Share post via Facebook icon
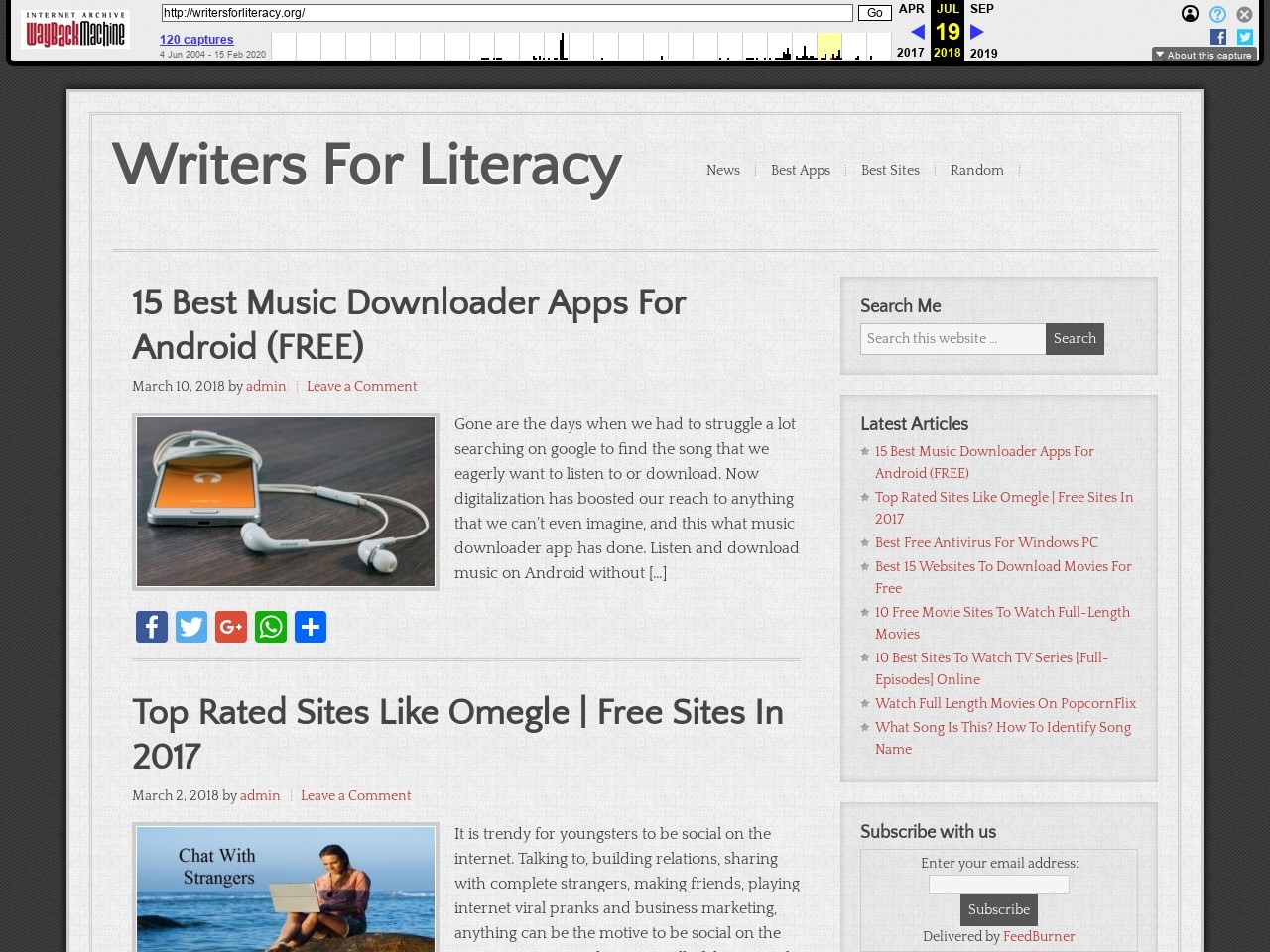The image size is (1270, 952). [152, 627]
